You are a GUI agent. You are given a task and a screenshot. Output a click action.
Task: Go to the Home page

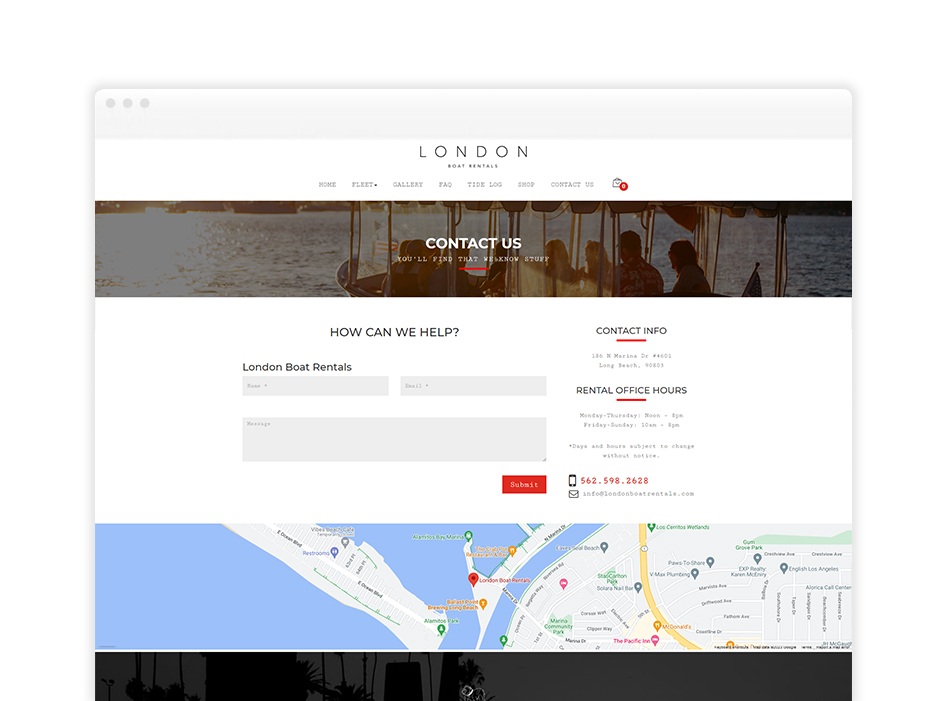coord(327,184)
